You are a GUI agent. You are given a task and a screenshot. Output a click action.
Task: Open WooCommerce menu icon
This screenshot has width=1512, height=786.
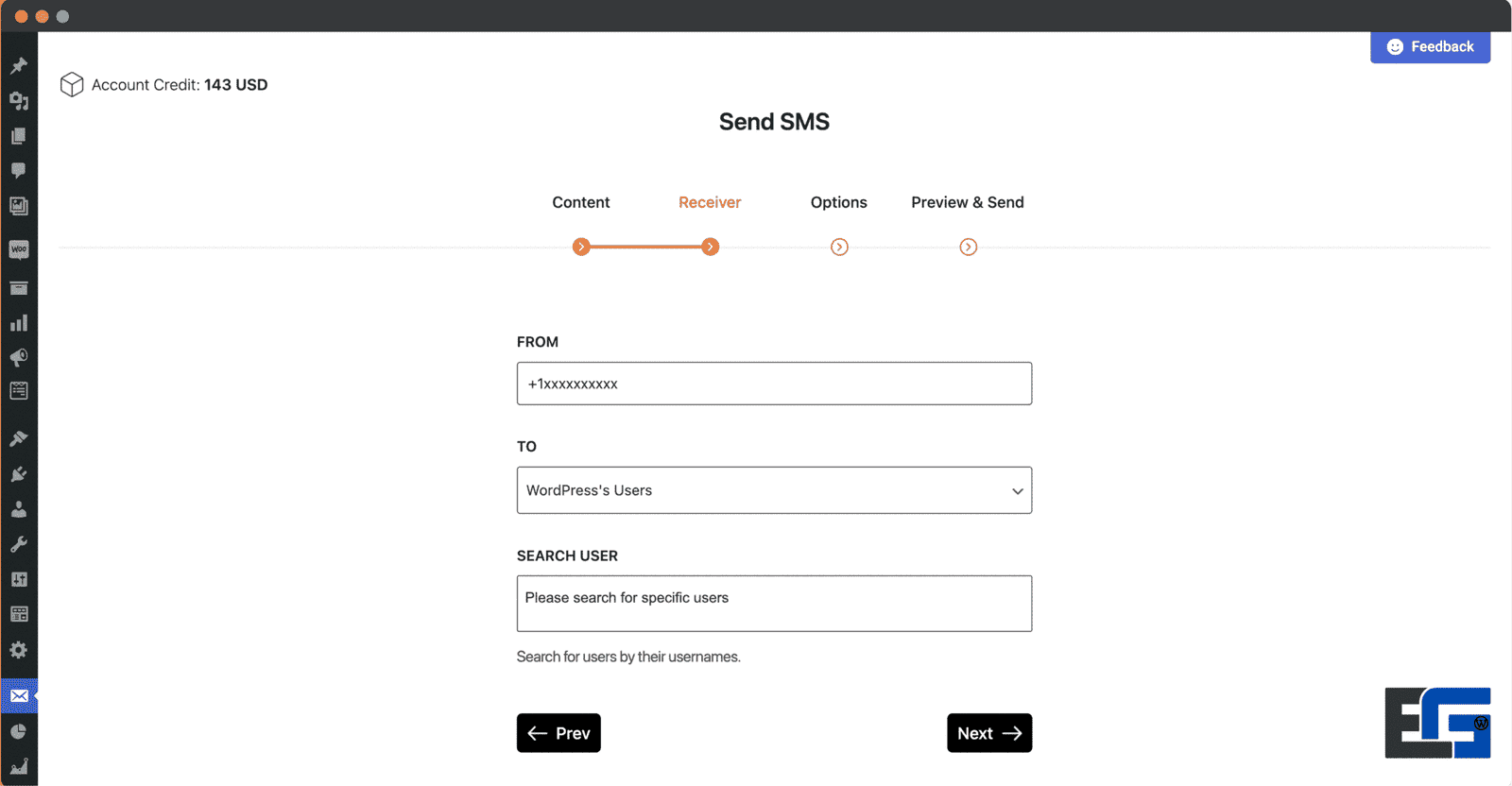19,250
